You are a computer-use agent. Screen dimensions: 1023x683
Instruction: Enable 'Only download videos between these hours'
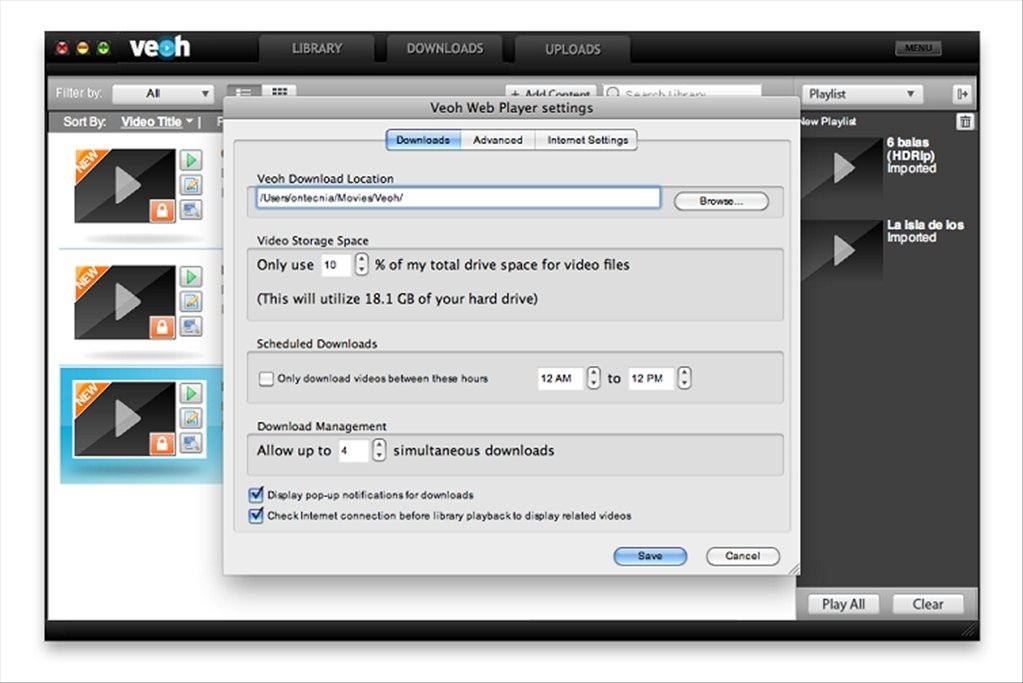click(266, 378)
